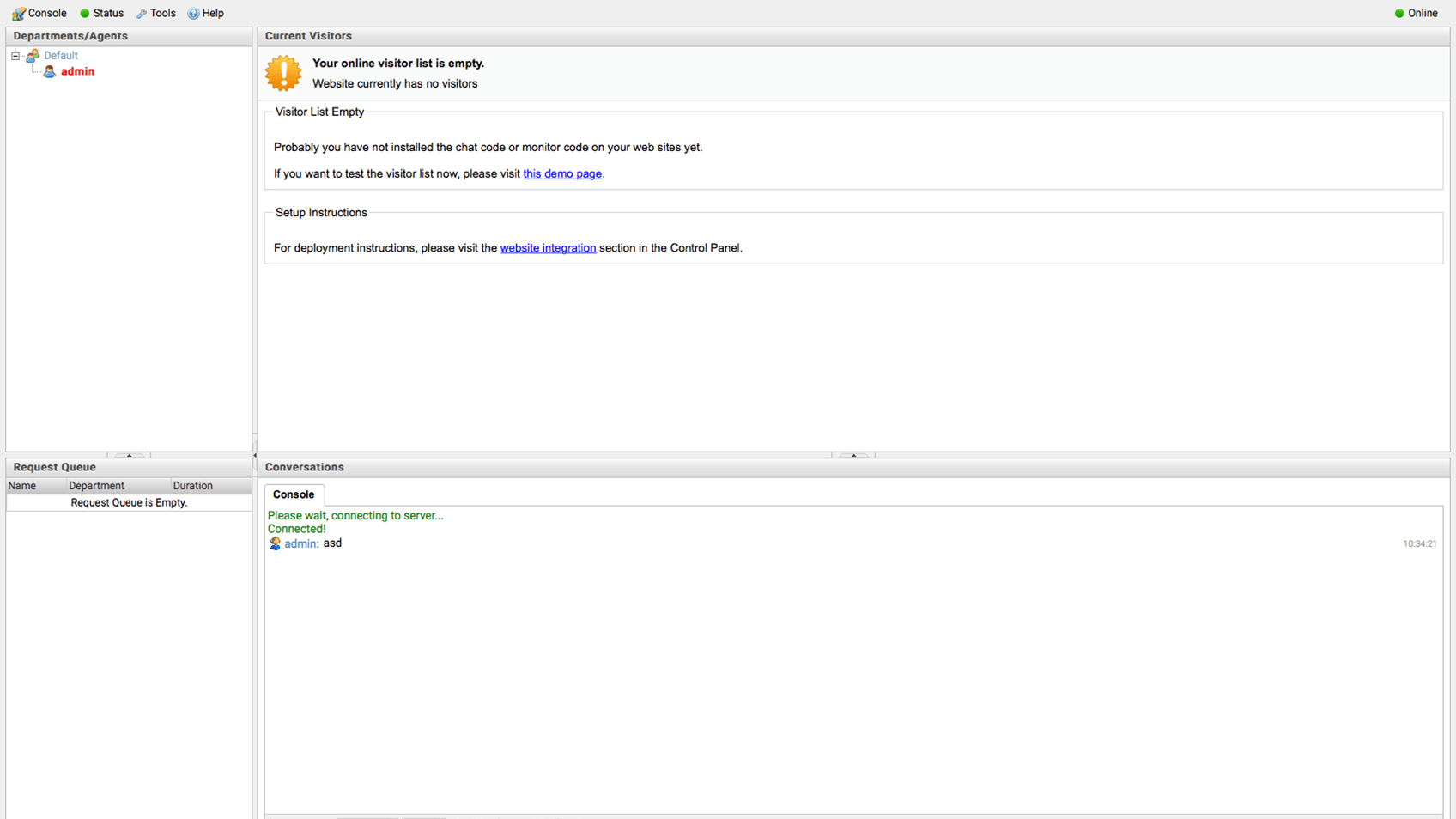Click 'Your online visitor list is empty.' heading
Image resolution: width=1456 pixels, height=819 pixels.
coord(398,64)
